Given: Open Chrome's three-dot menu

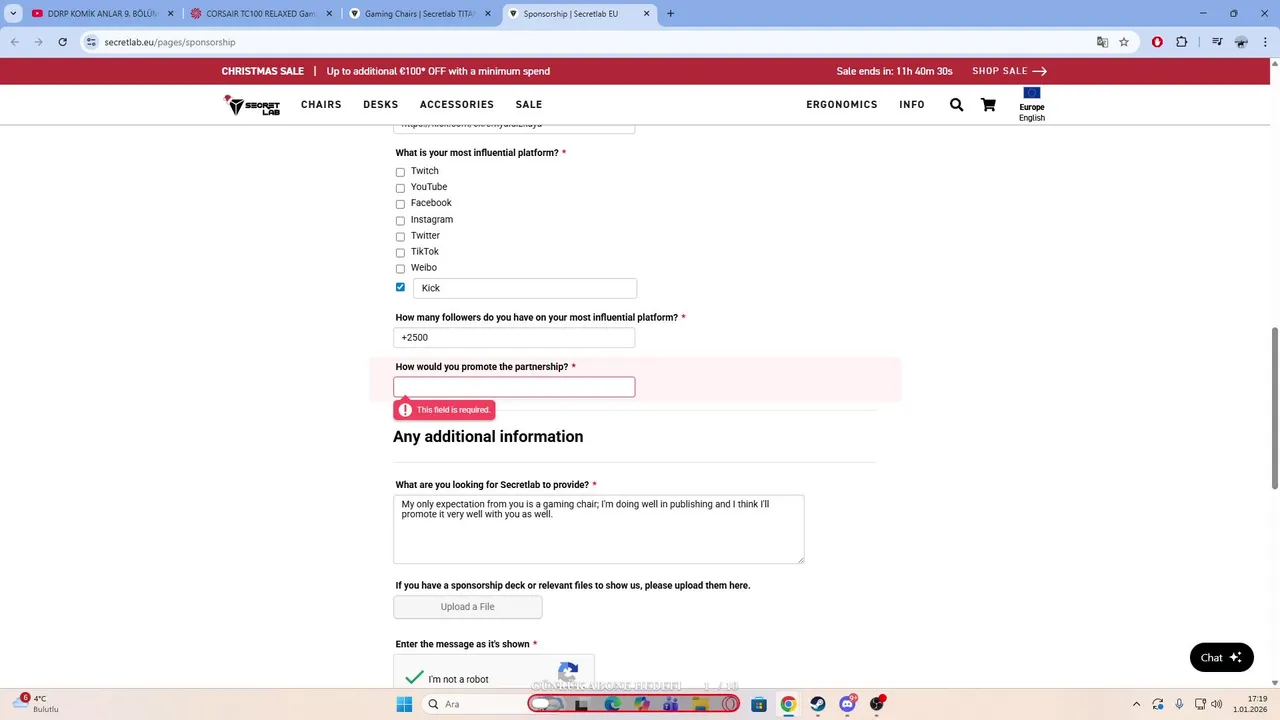Looking at the screenshot, I should (x=1265, y=42).
